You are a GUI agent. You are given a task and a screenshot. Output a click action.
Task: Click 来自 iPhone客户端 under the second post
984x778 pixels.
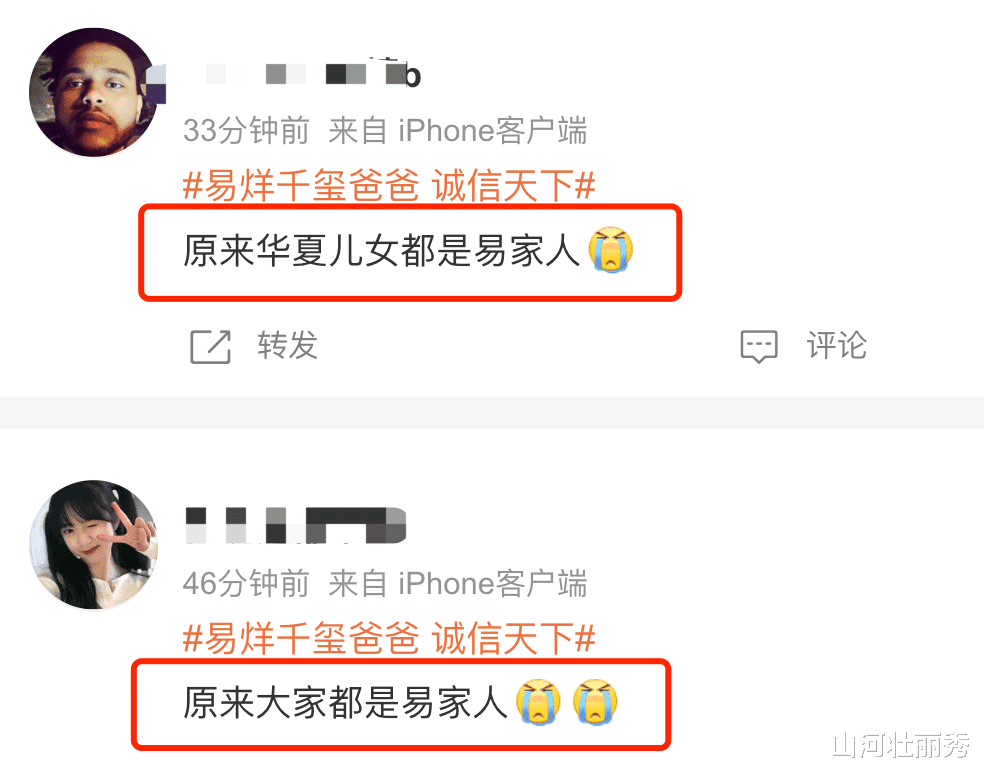[x=458, y=583]
